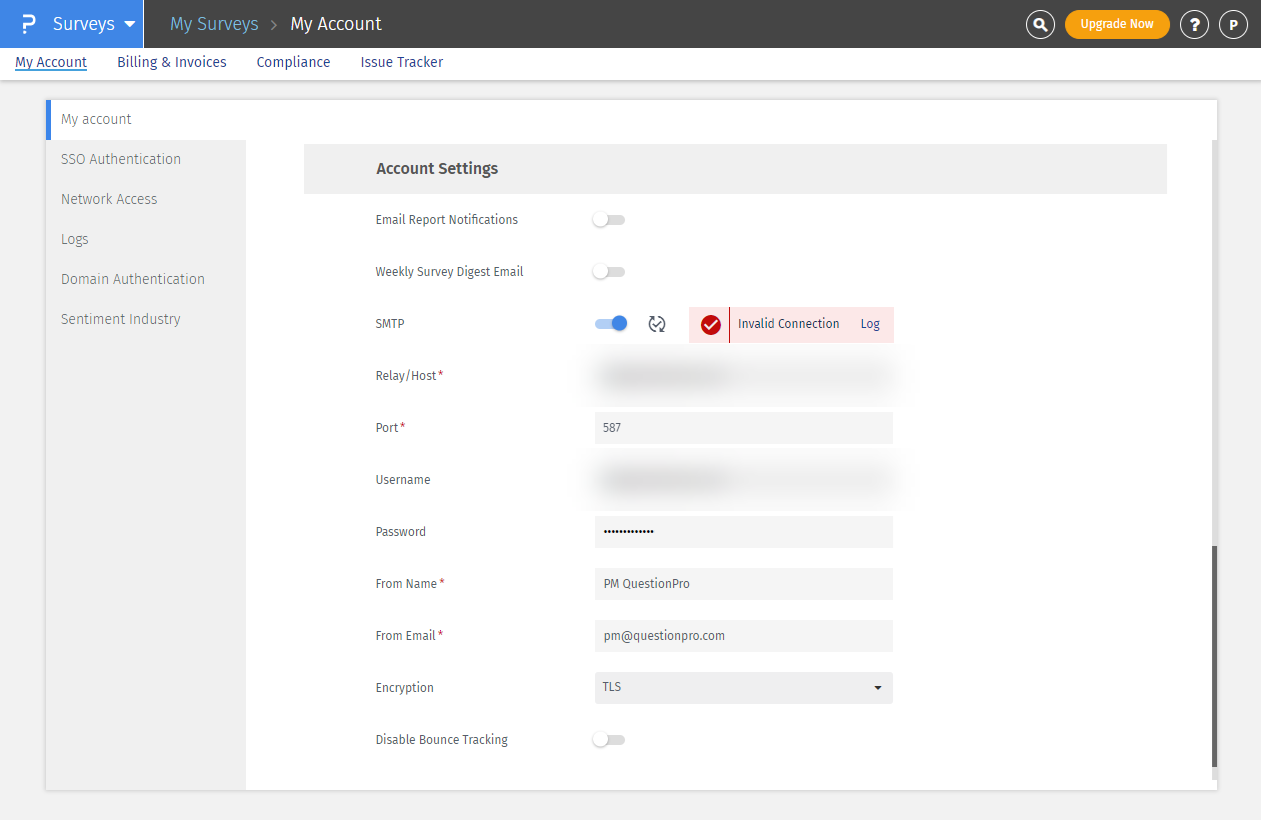Open the user profile avatar icon
The width and height of the screenshot is (1261, 820).
tap(1233, 24)
